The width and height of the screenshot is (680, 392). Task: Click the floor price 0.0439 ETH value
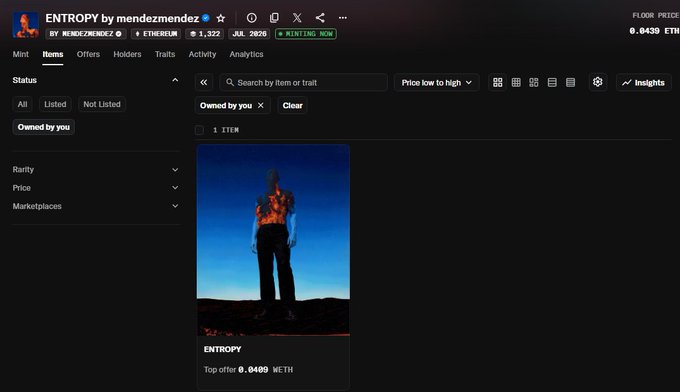pyautogui.click(x=654, y=31)
